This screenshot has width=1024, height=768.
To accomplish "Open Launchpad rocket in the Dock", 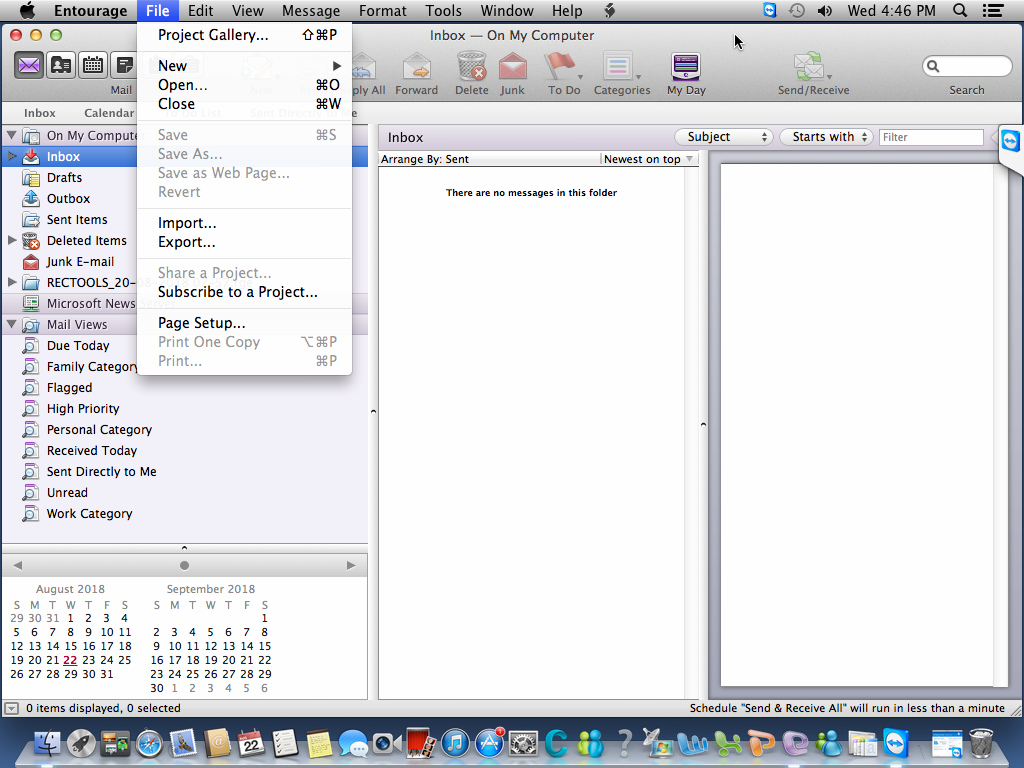I will (81, 743).
